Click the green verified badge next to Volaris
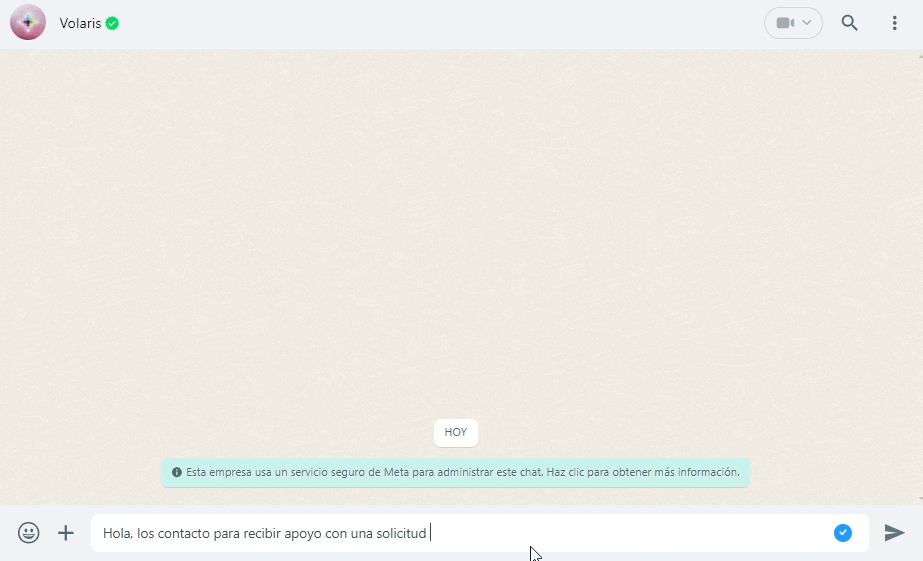This screenshot has width=923, height=561. coord(112,24)
